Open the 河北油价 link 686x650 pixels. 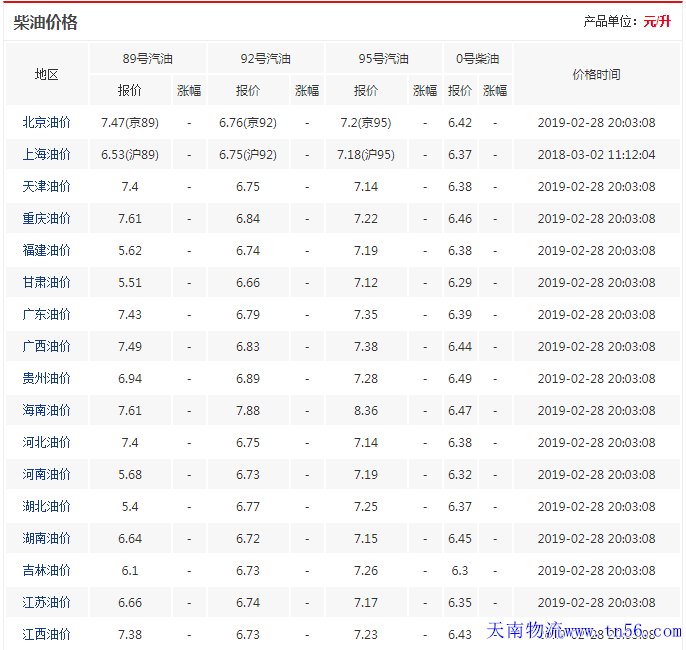(x=46, y=442)
